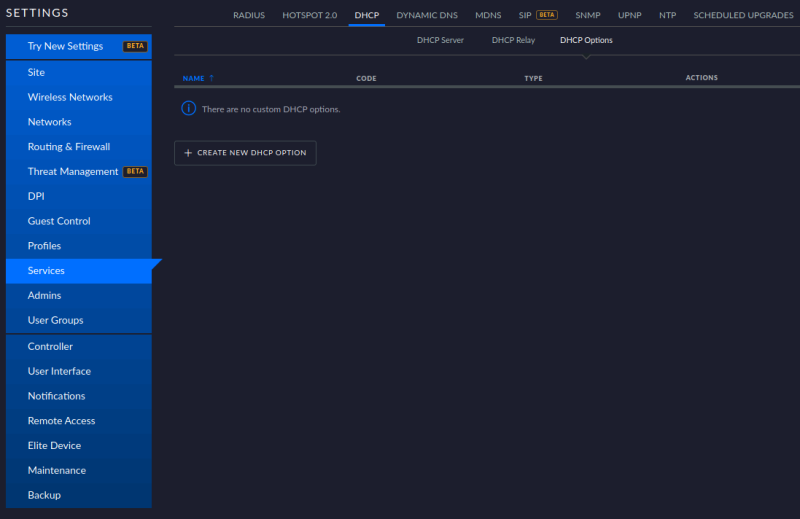Switch to DHCP Server sub-tab
The height and width of the screenshot is (519, 800).
(440, 40)
